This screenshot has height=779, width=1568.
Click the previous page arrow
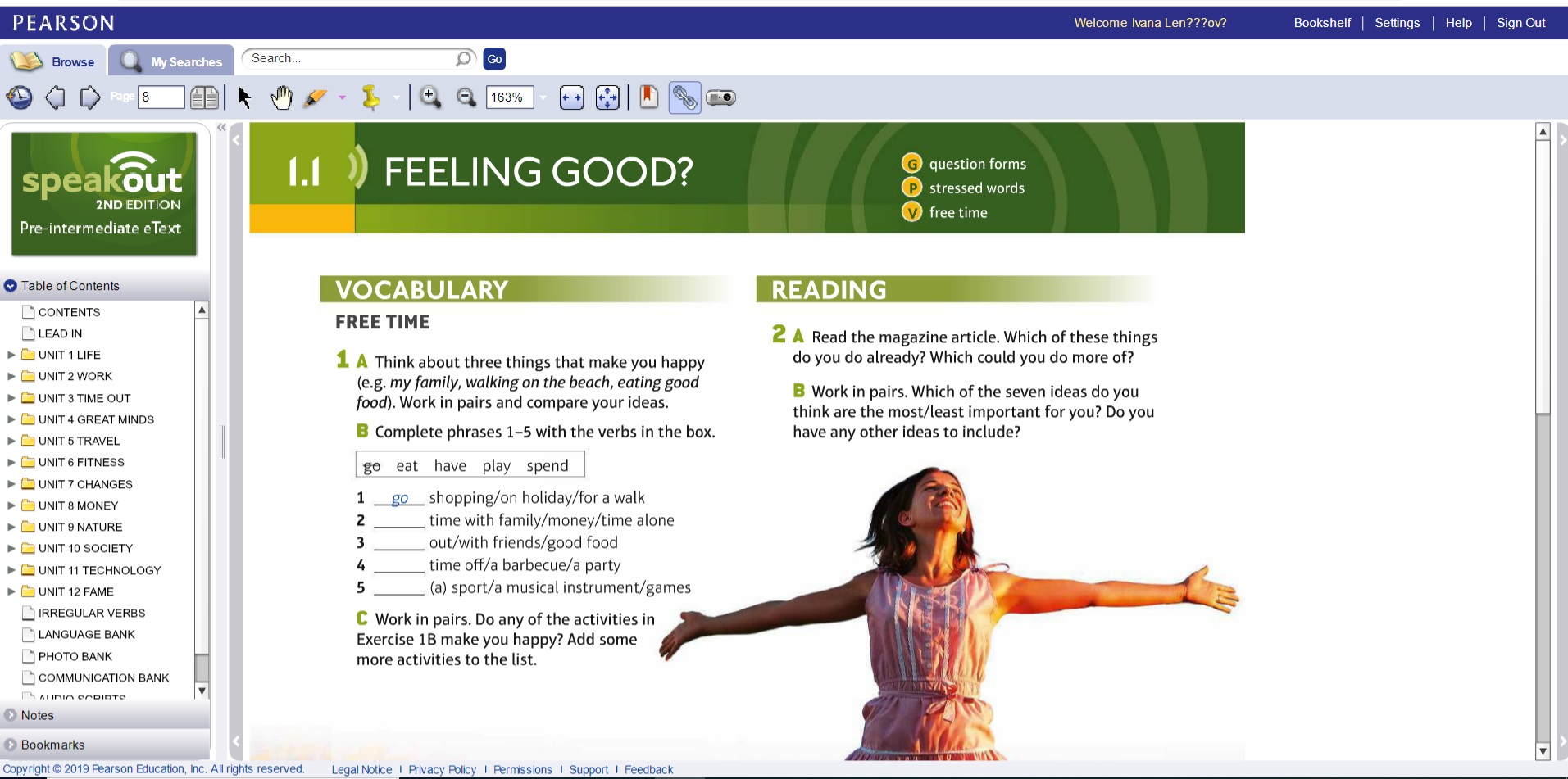coord(55,98)
